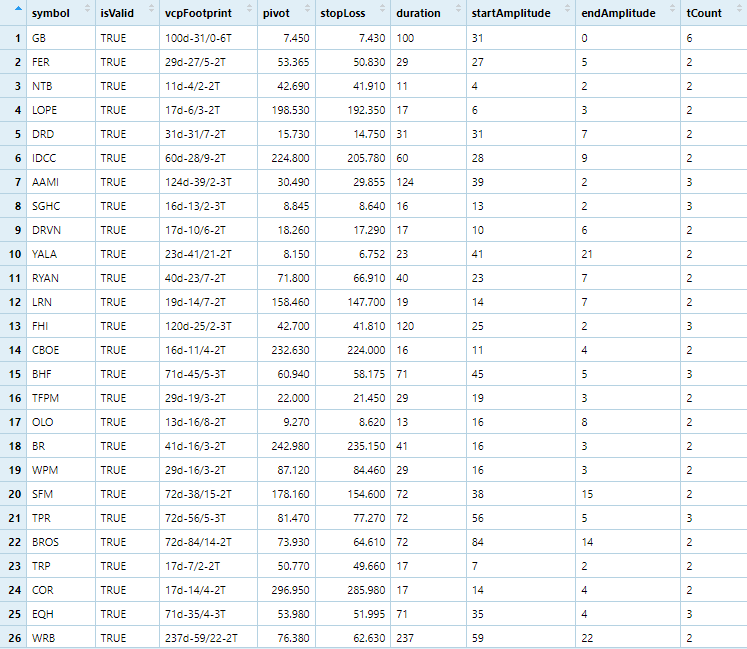This screenshot has height=649, width=747.
Task: Click the FHI symbol cell
Action: click(x=61, y=326)
